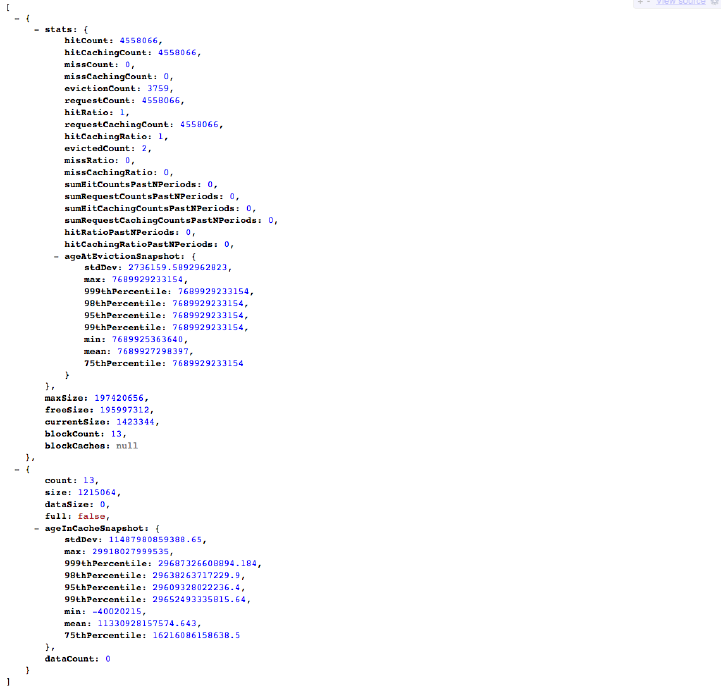Click the min value 7689925363640
Image resolution: width=721 pixels, height=697 pixels.
tap(147, 339)
